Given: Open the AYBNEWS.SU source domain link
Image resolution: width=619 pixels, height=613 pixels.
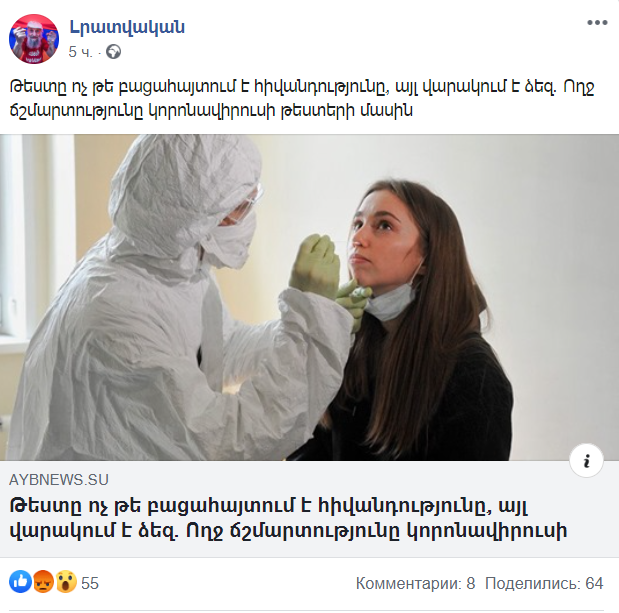Looking at the screenshot, I should pos(59,480).
